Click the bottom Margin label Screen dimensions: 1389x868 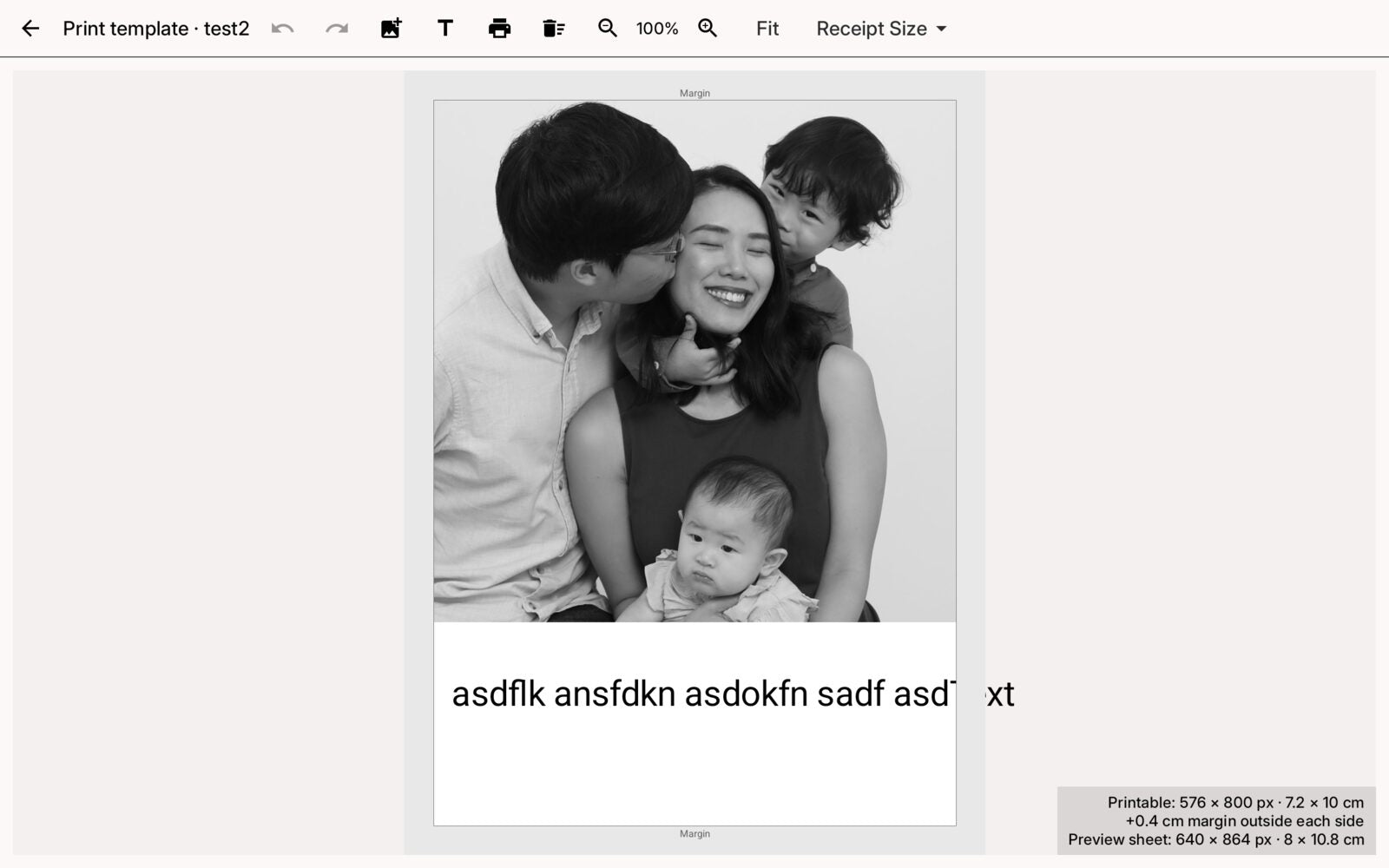tap(694, 833)
